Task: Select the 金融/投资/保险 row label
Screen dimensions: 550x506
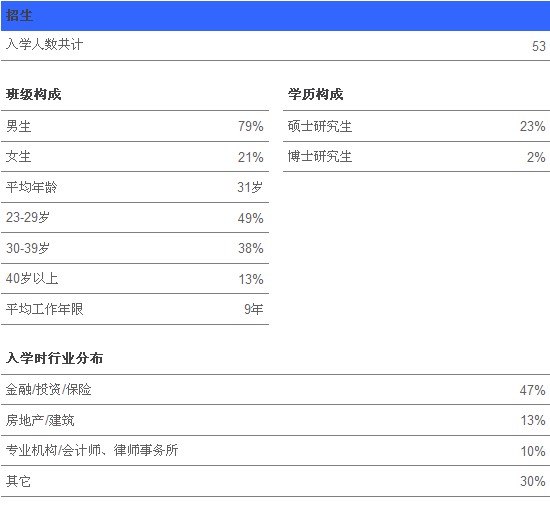Action: (48, 390)
